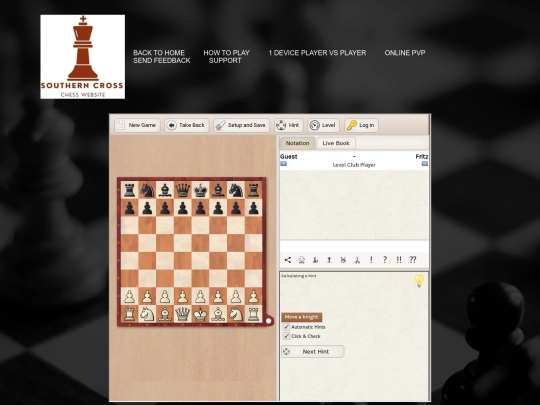Click the Southern Cross chess logo
Viewport: 540px width, 405px height.
pyautogui.click(x=83, y=57)
